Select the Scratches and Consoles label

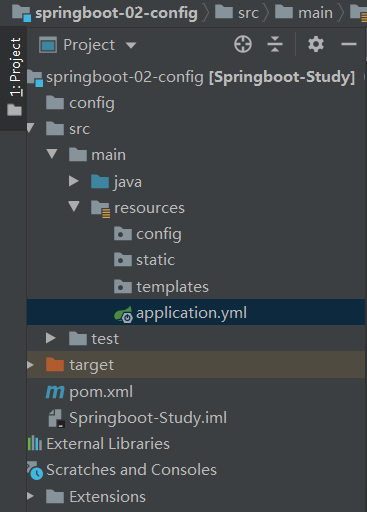131,470
